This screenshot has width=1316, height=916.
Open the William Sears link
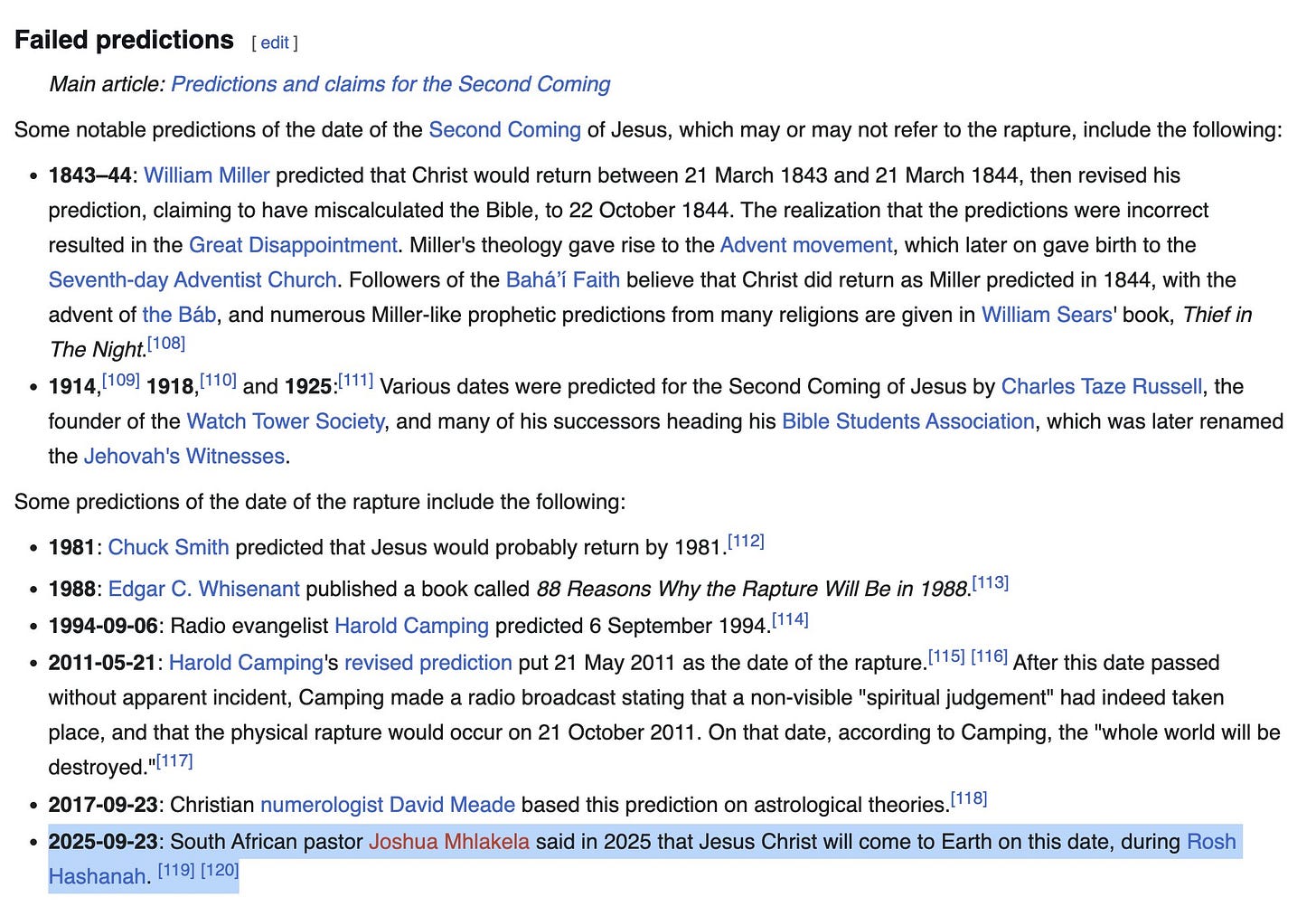coord(1047,315)
